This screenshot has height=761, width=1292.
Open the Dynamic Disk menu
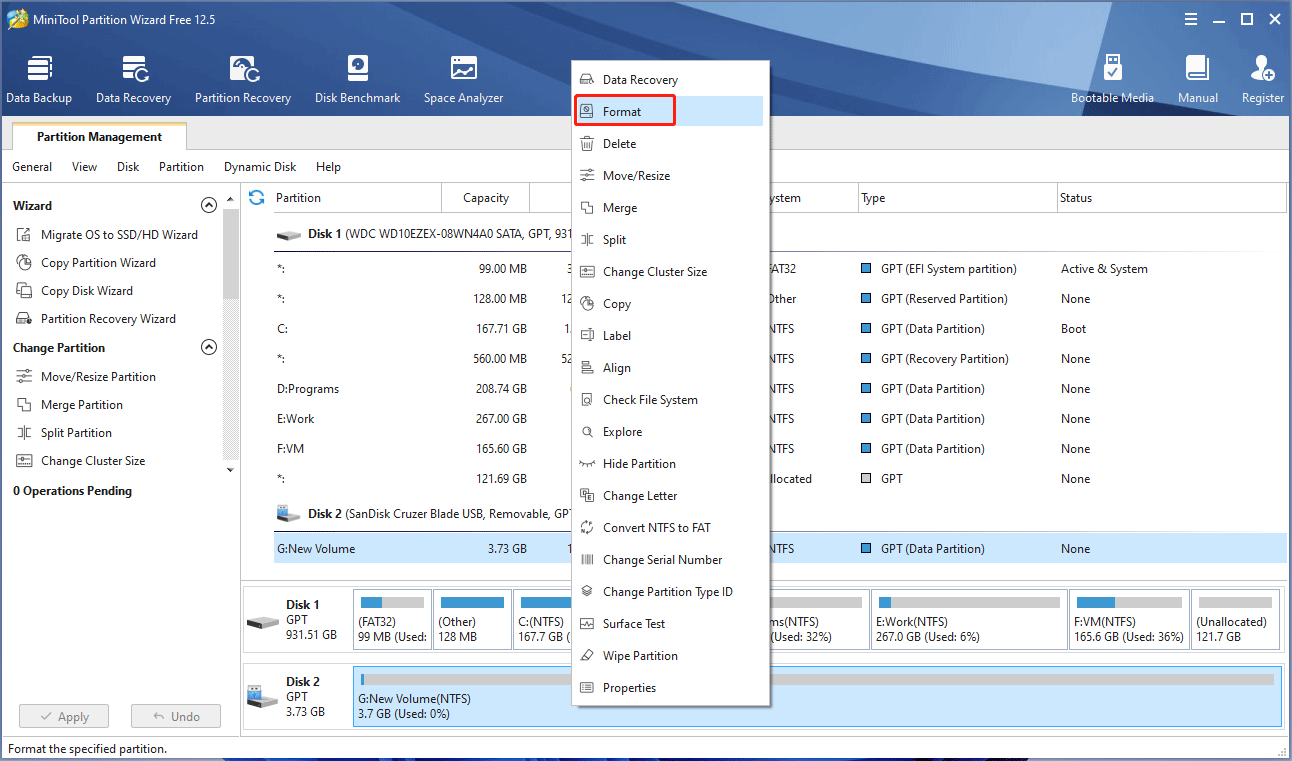260,167
